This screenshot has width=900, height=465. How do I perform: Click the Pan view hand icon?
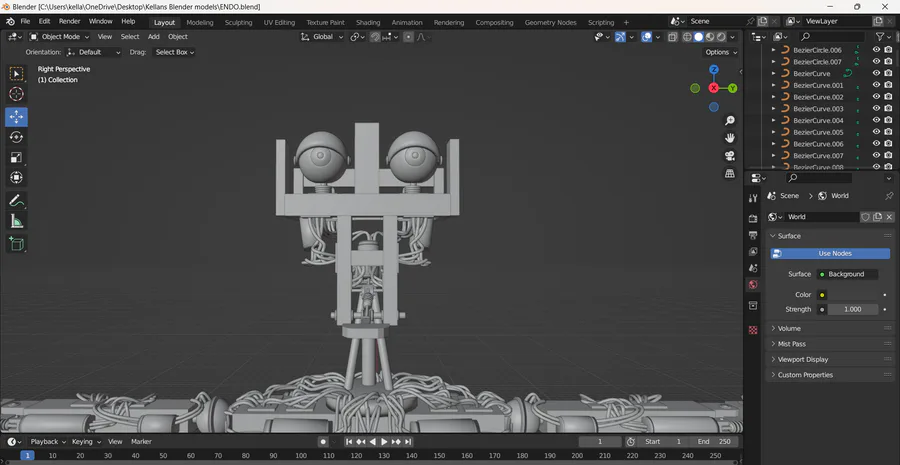coord(730,138)
